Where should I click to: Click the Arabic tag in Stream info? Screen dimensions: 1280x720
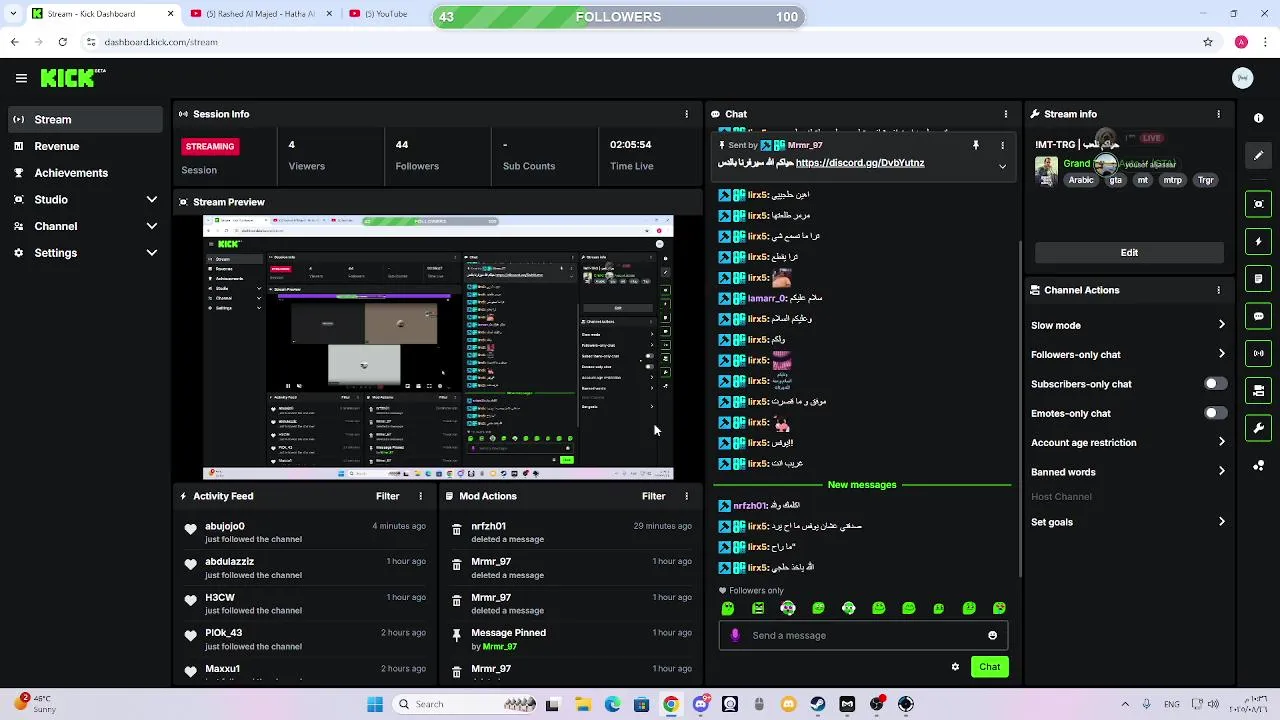(1081, 180)
